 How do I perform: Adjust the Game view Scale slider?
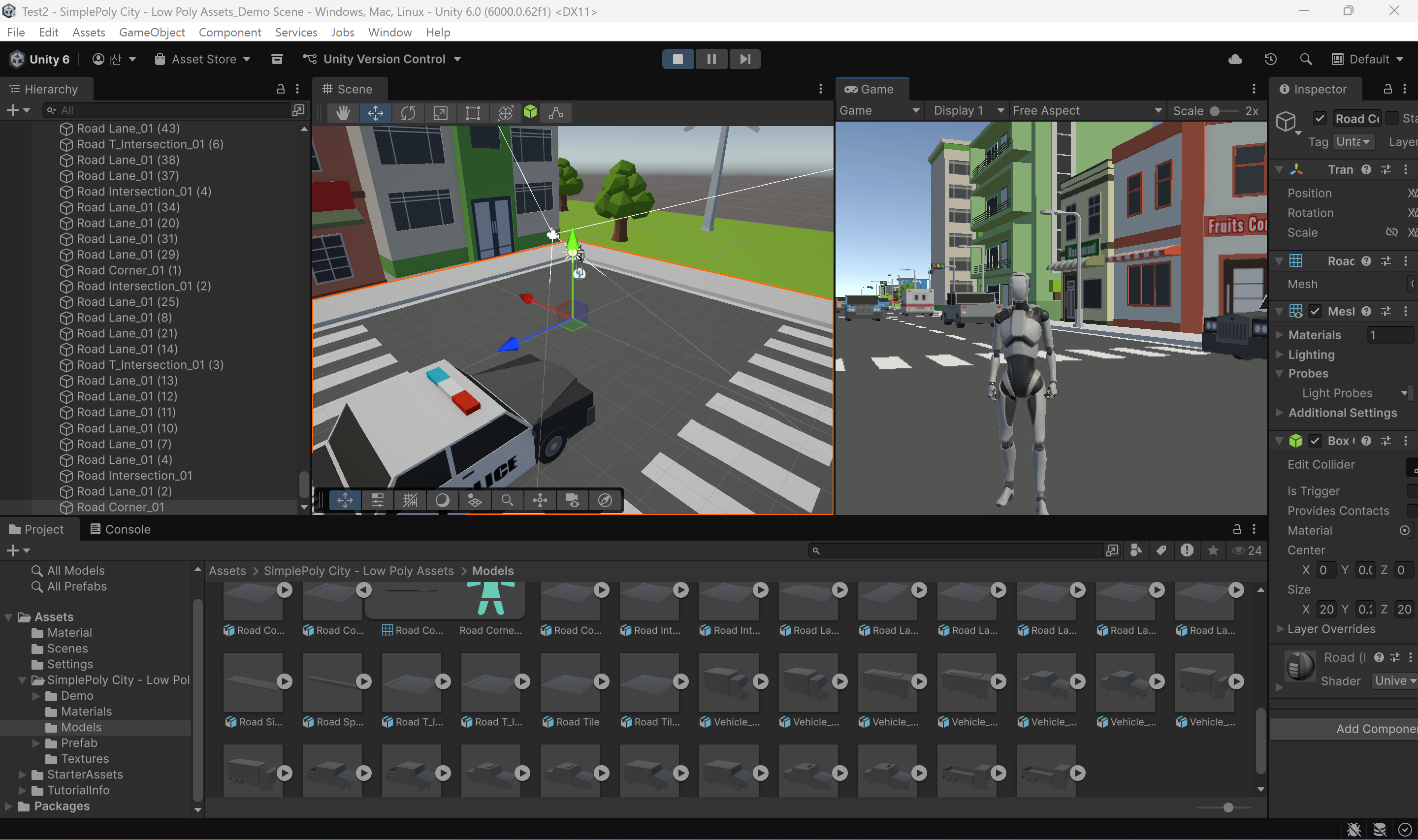(x=1215, y=111)
